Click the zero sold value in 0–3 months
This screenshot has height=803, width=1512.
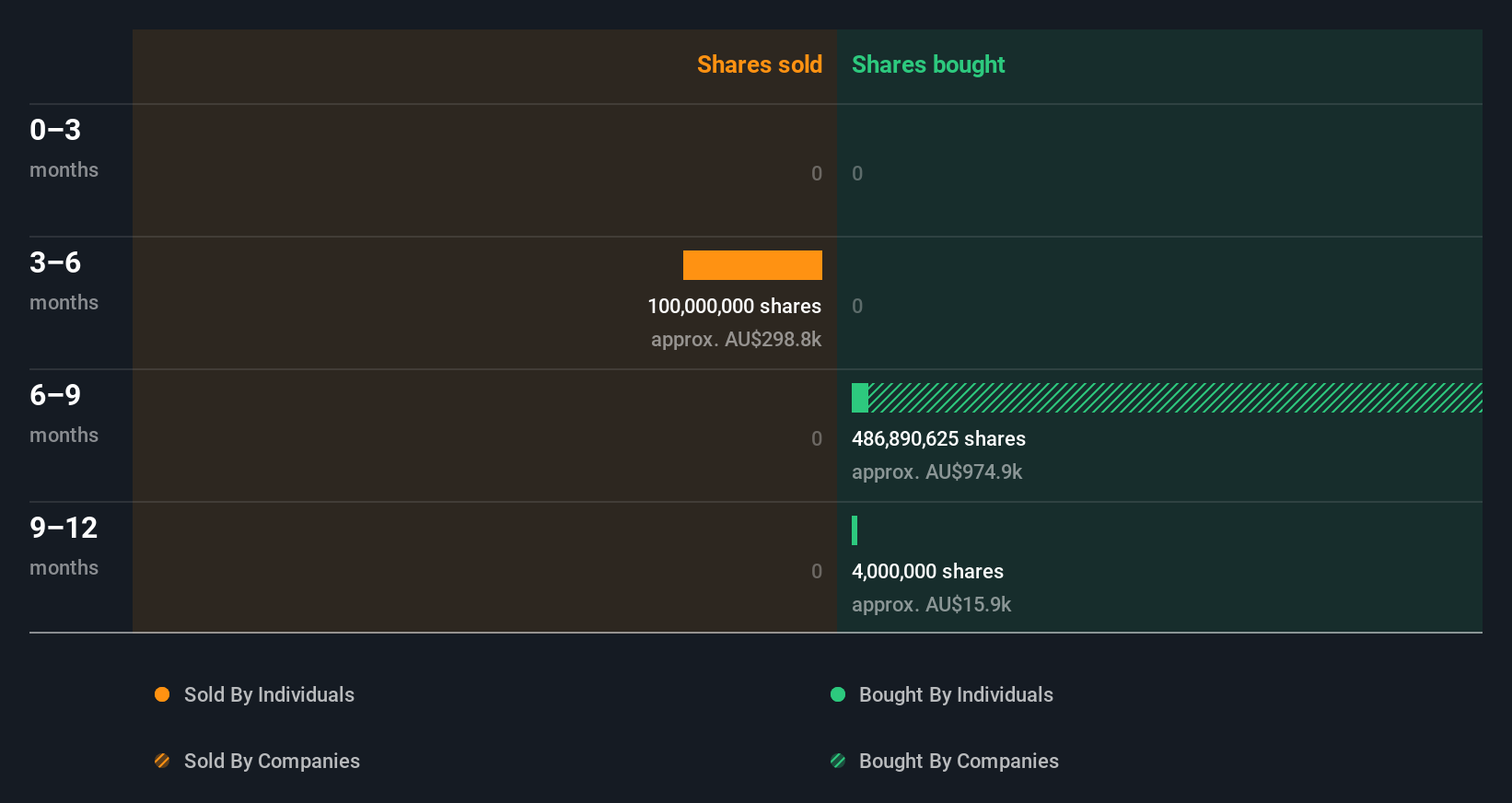[817, 173]
